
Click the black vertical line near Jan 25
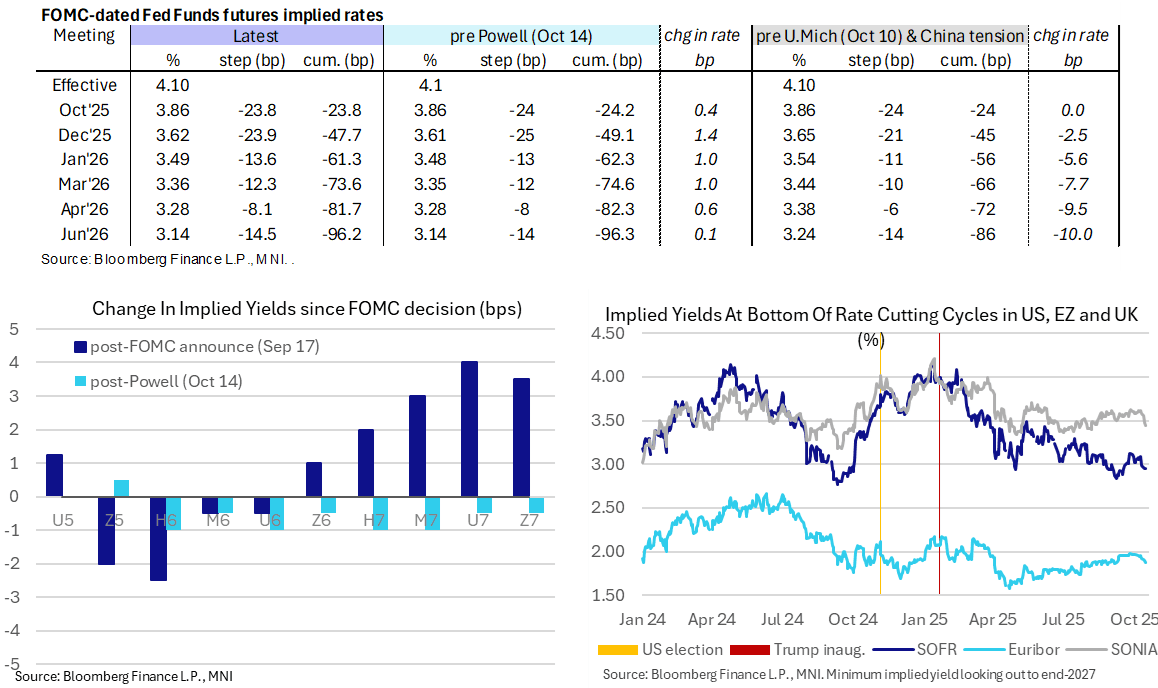coord(939,480)
